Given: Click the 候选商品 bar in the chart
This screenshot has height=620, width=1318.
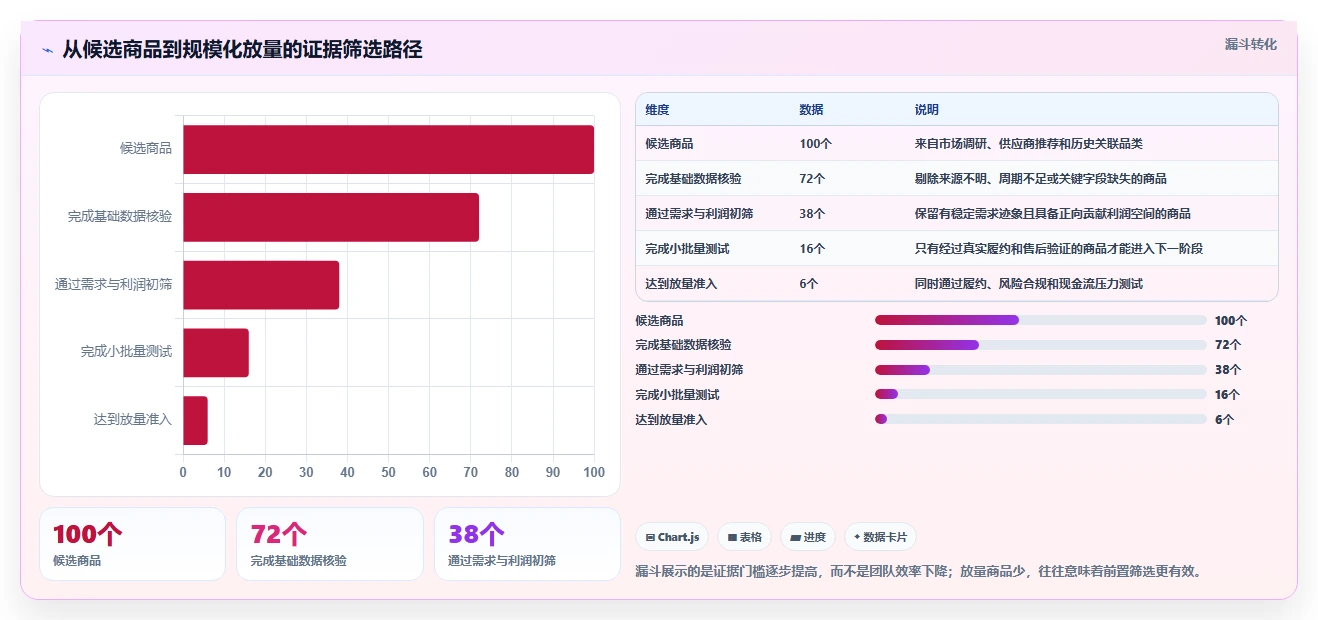Looking at the screenshot, I should [x=388, y=149].
